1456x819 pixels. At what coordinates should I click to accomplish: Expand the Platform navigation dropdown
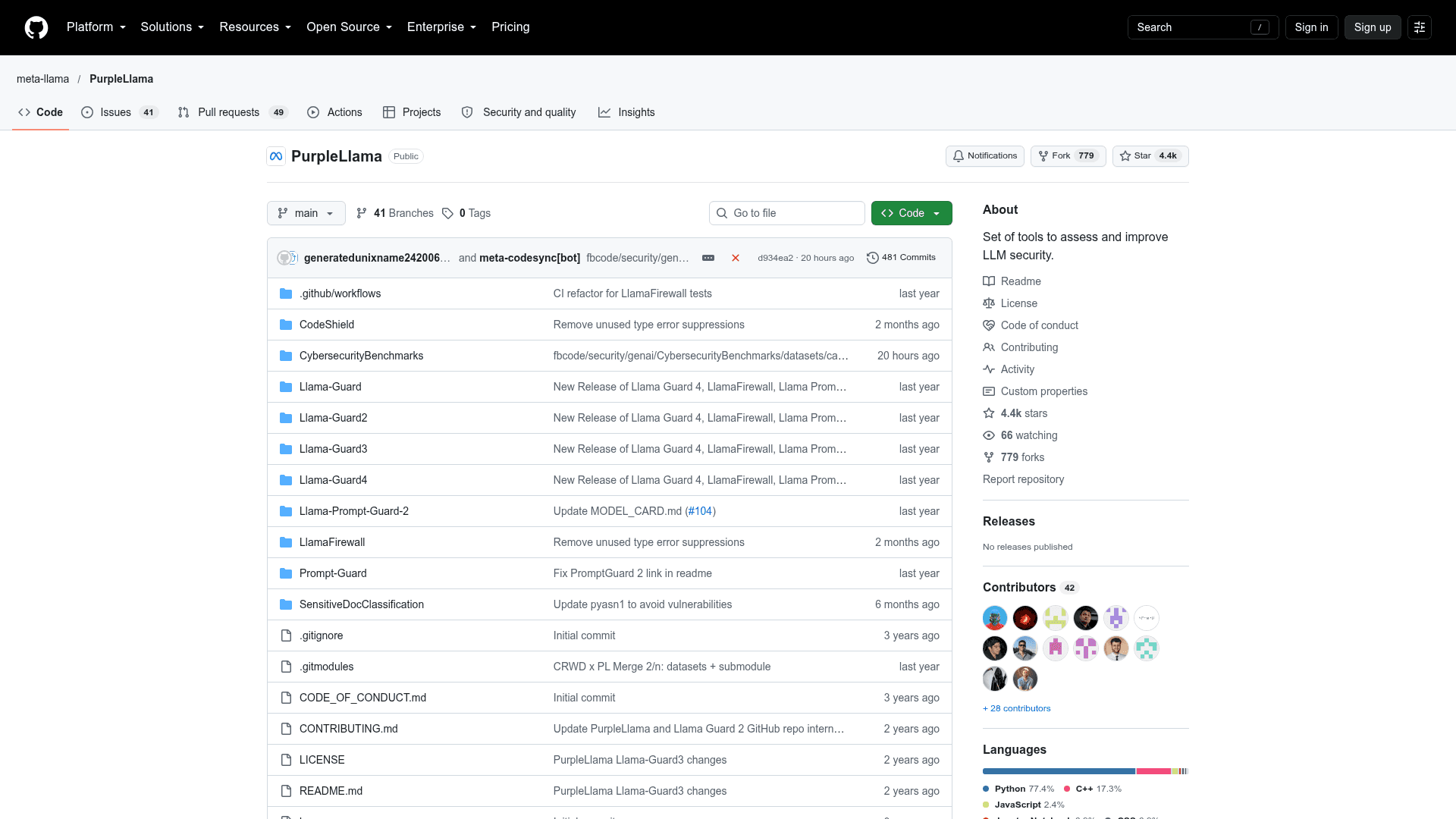pos(96,27)
